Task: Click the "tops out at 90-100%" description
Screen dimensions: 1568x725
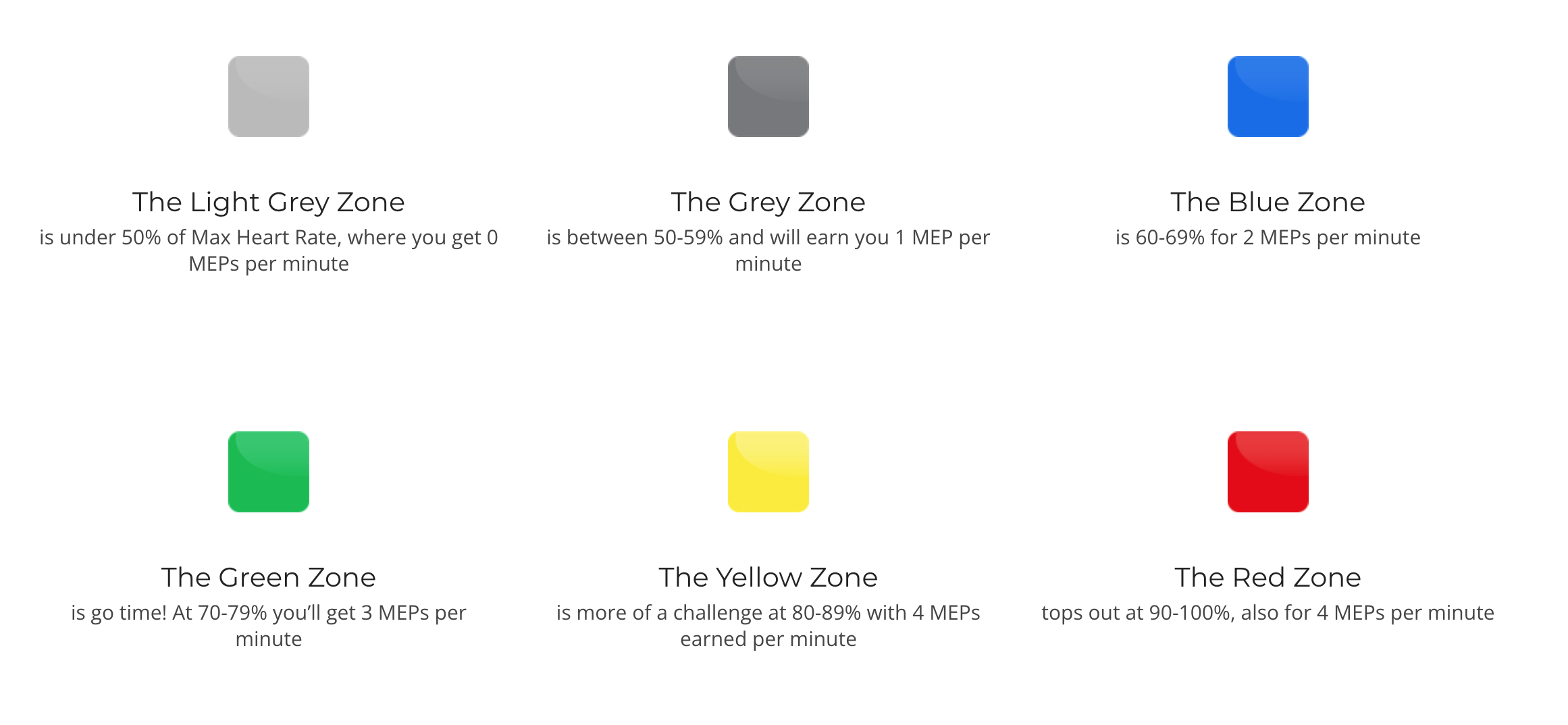Action: coord(1268,613)
